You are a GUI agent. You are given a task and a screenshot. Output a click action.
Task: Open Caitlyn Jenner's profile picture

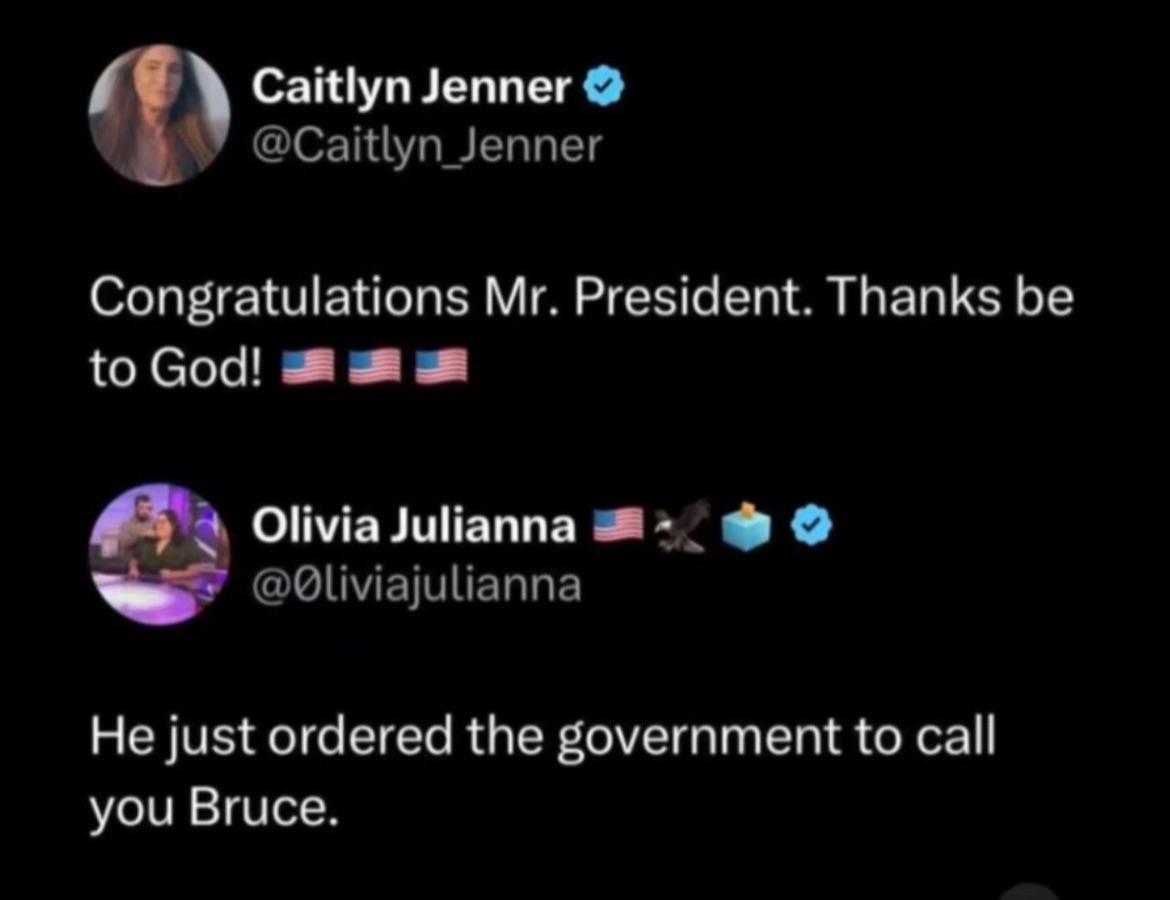160,116
